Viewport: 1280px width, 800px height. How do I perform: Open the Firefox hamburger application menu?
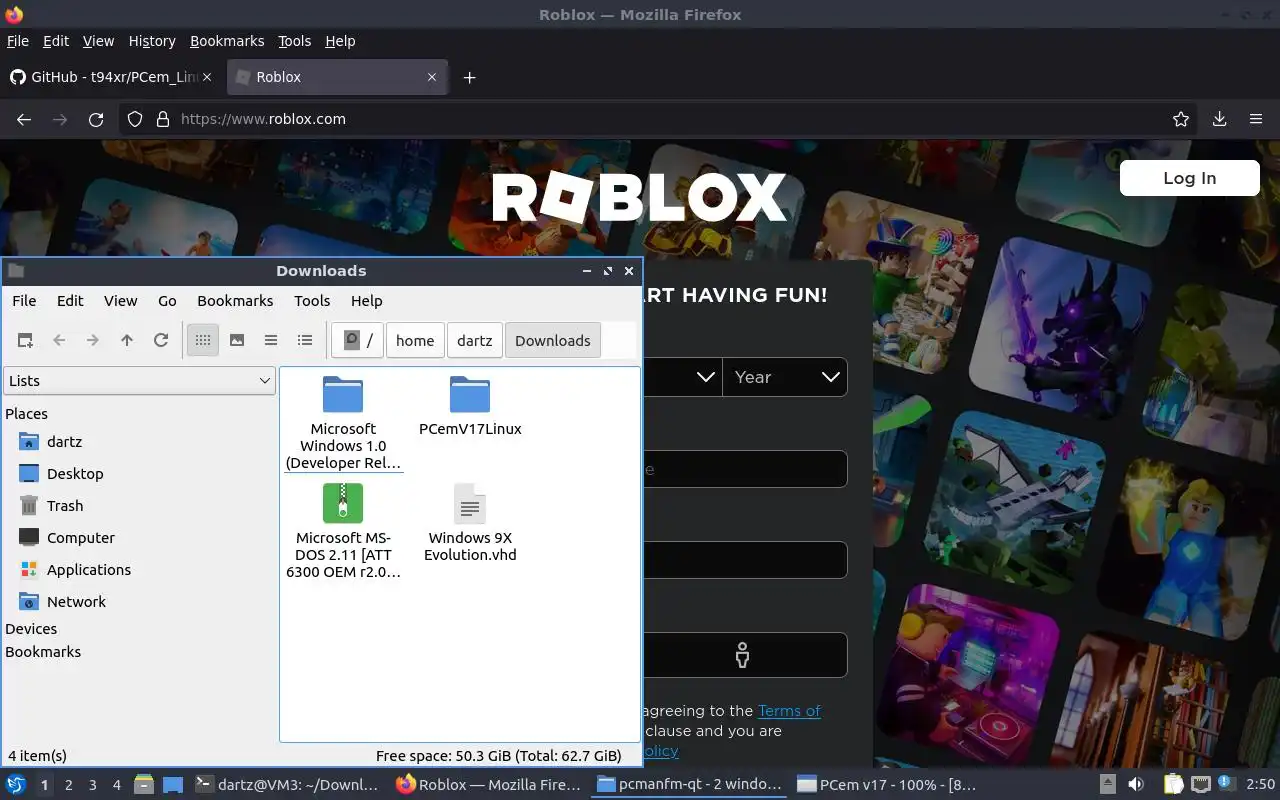tap(1256, 119)
